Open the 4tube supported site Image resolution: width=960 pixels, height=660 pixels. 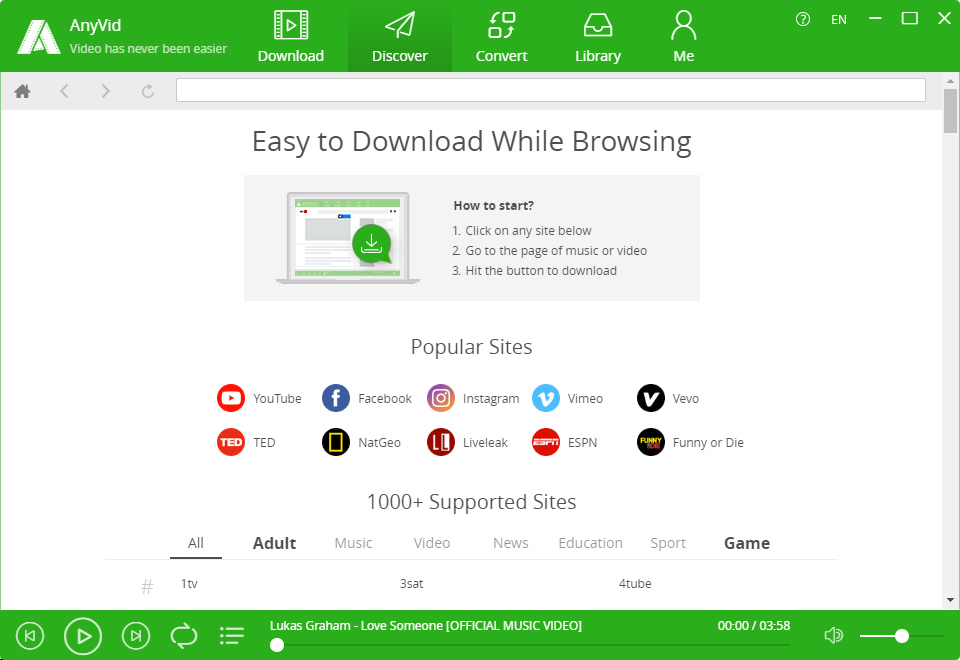[x=635, y=583]
